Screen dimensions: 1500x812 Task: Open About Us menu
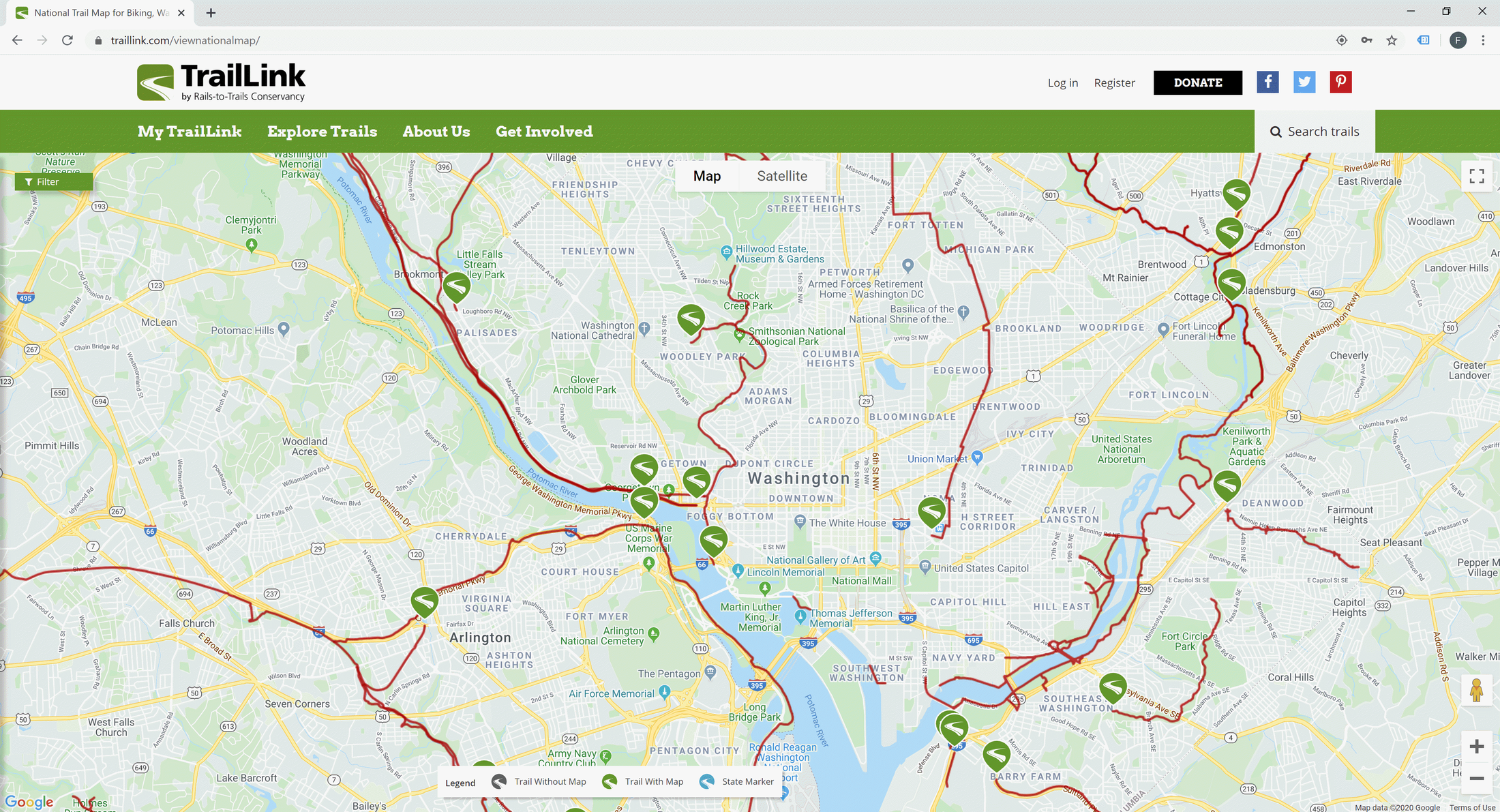[436, 131]
